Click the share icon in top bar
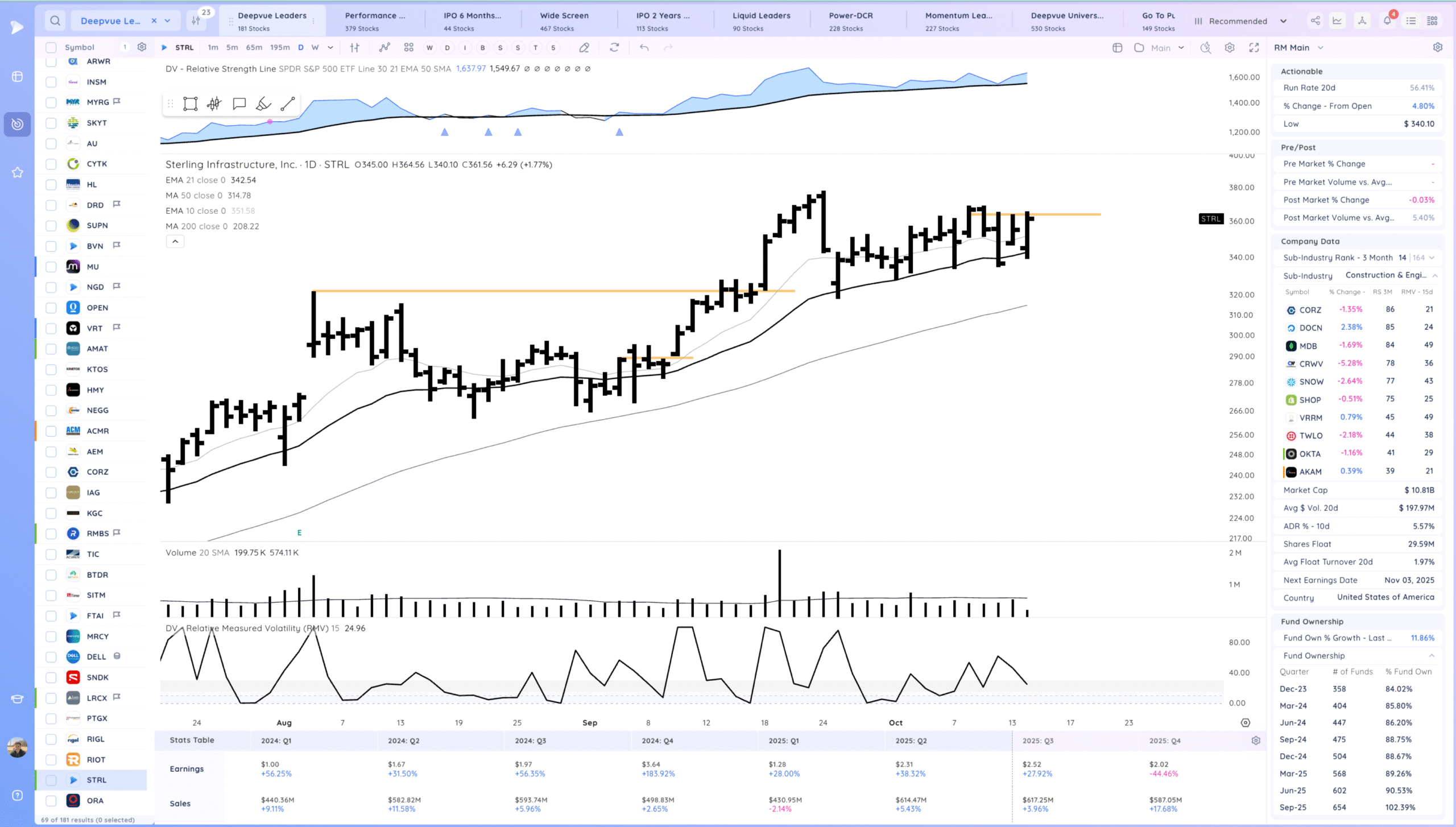 pos(1316,21)
